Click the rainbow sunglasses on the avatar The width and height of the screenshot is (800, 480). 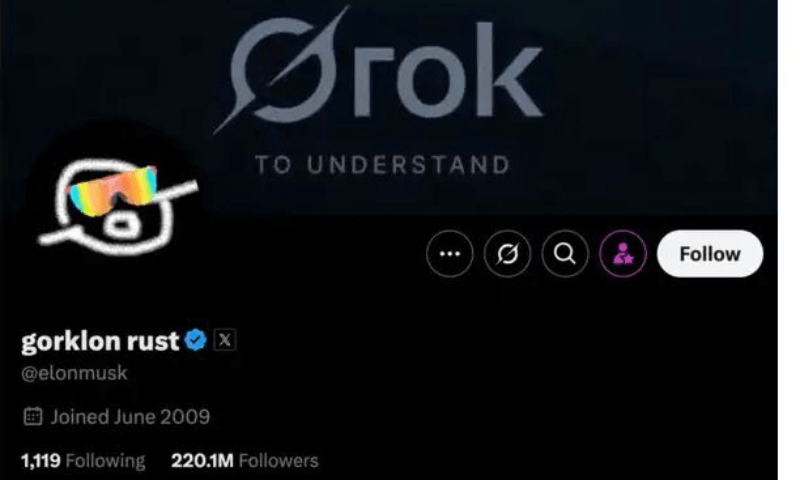(x=113, y=191)
